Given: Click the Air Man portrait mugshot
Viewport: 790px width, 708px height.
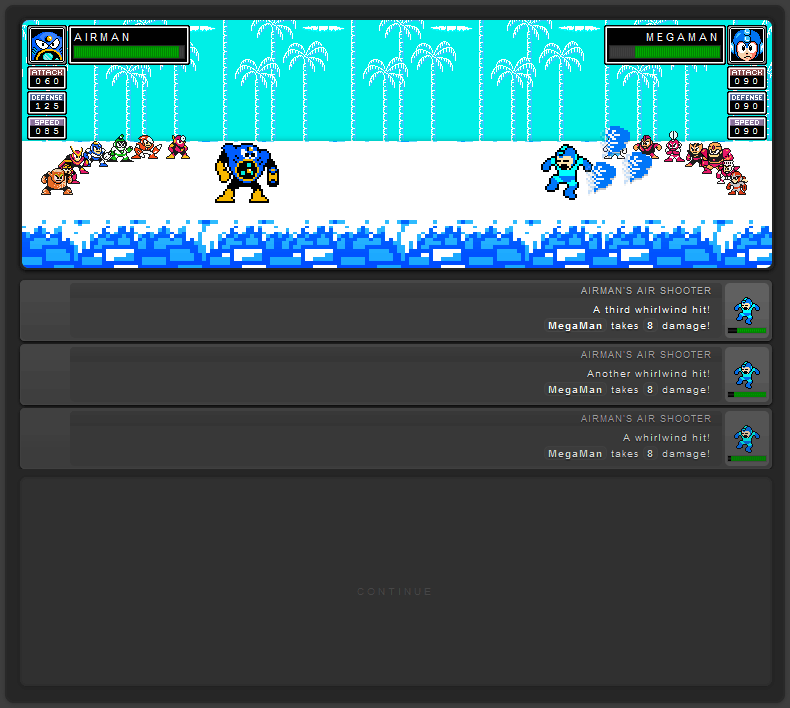Looking at the screenshot, I should coord(47,45).
